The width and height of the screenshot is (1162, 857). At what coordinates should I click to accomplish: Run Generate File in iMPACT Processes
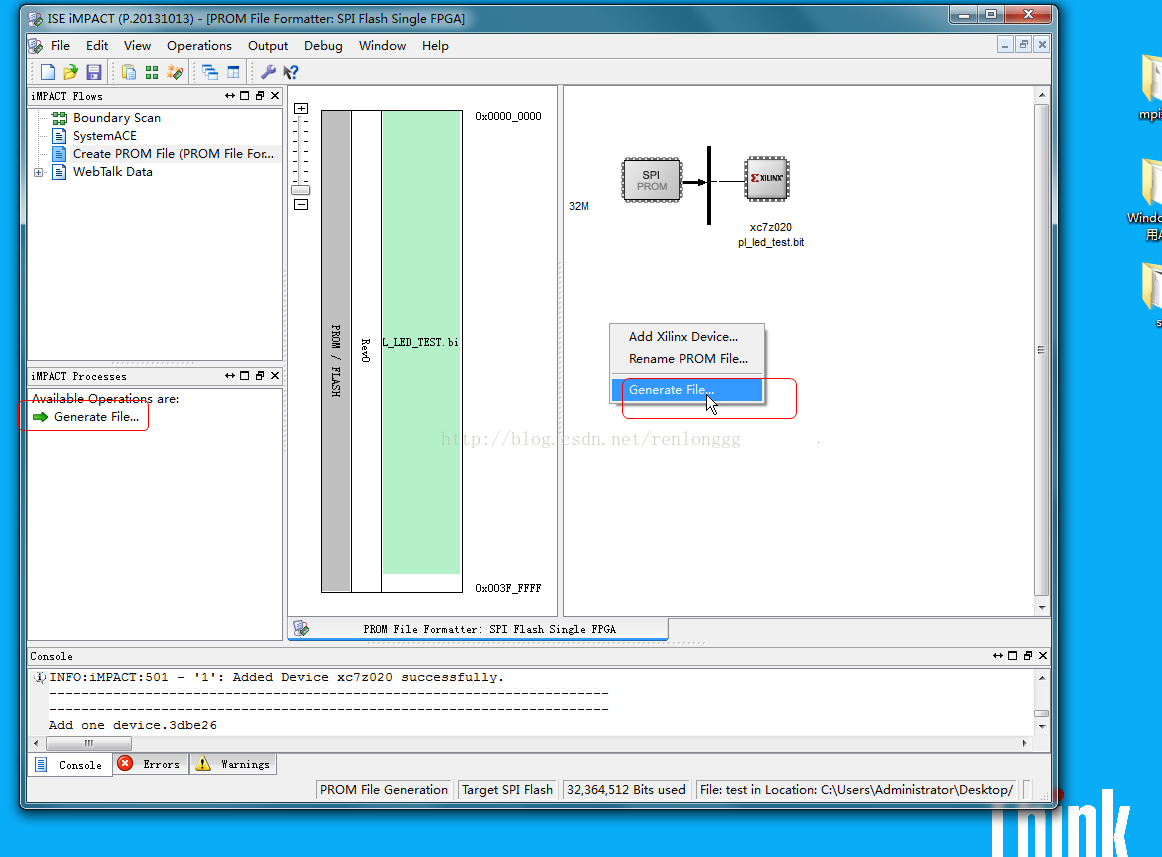point(96,417)
